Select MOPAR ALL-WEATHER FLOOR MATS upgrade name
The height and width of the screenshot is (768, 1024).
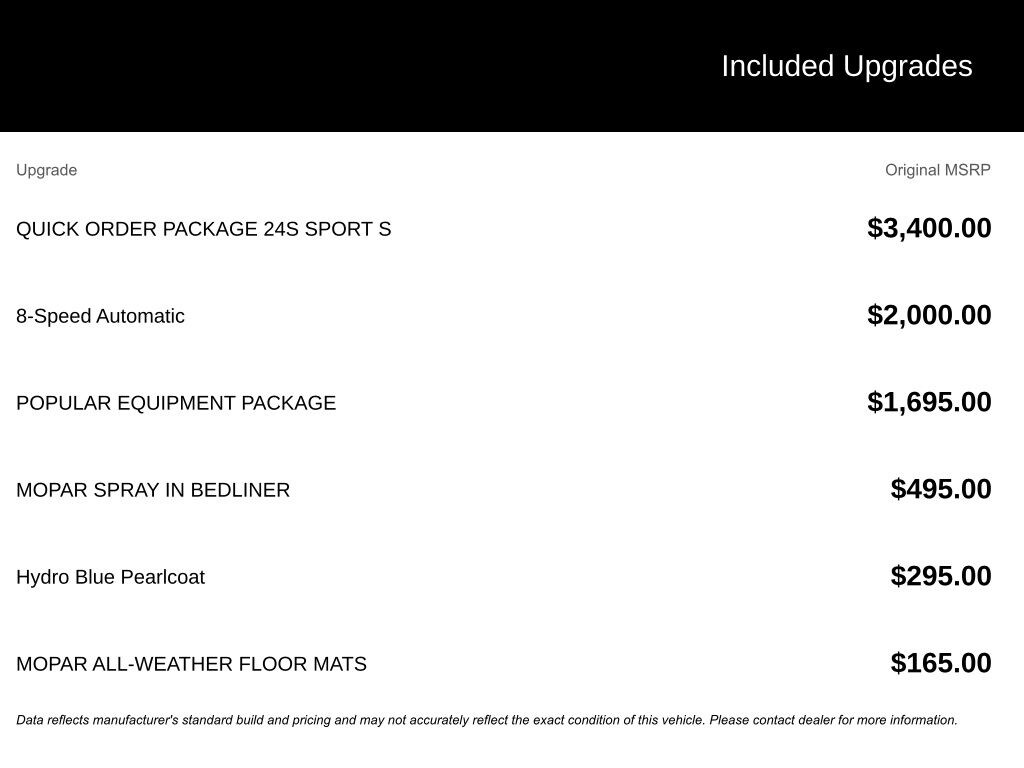pyautogui.click(x=191, y=664)
